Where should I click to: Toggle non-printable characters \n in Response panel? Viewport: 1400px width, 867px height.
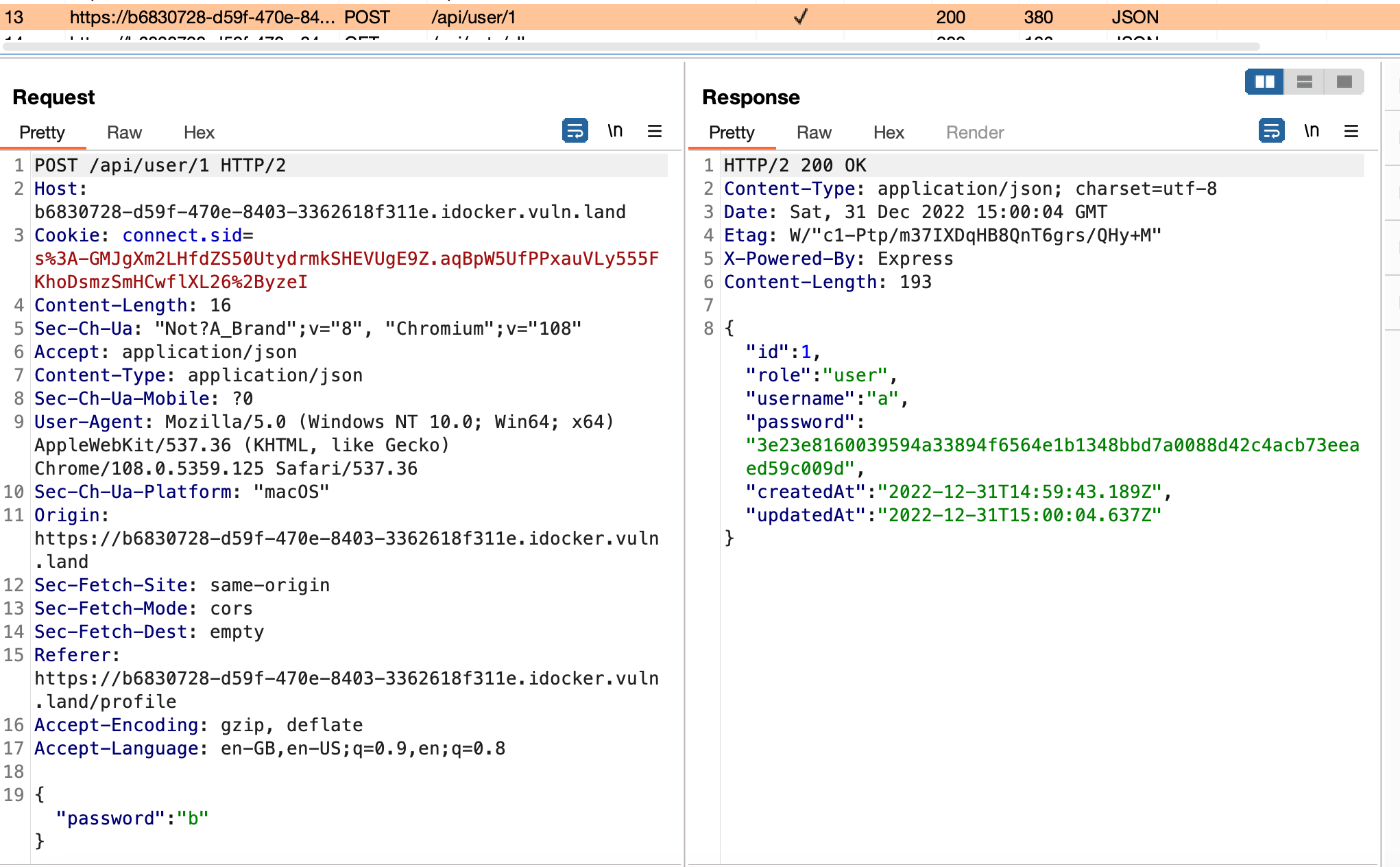1312,130
